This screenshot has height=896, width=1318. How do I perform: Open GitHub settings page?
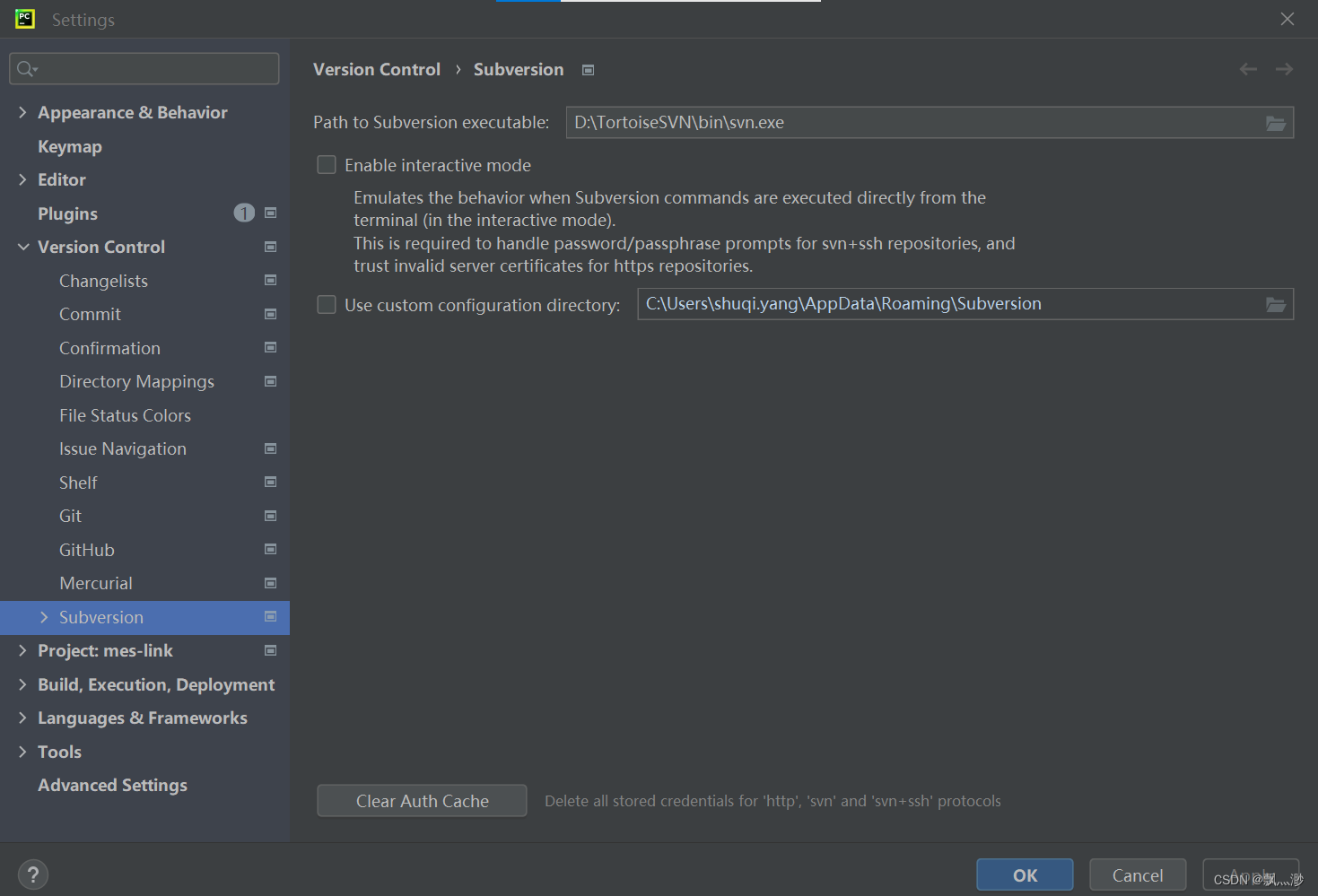(87, 550)
